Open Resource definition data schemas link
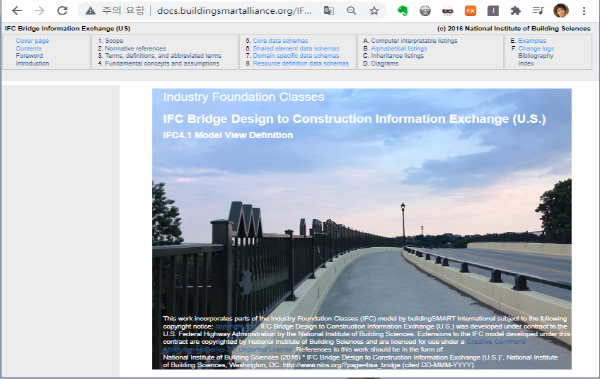The image size is (600, 379). point(301,63)
